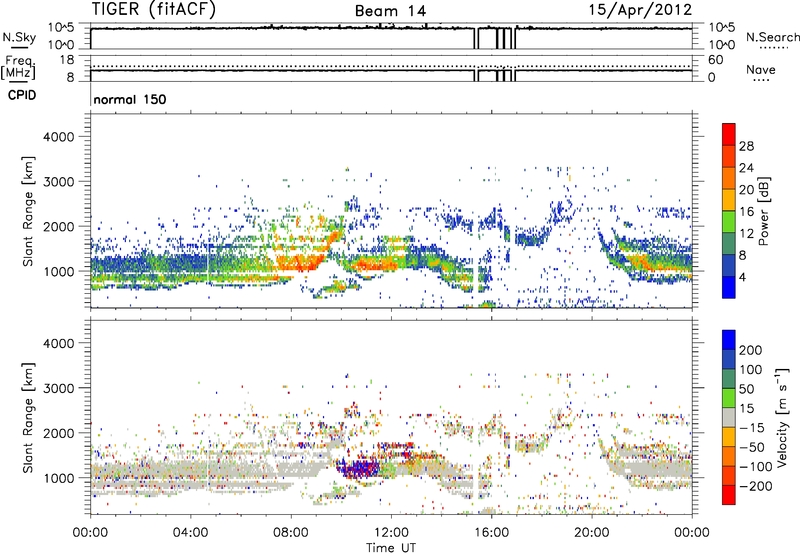Click the '04:00' time tick label
Viewport: 800px width, 554px height.
point(191,533)
